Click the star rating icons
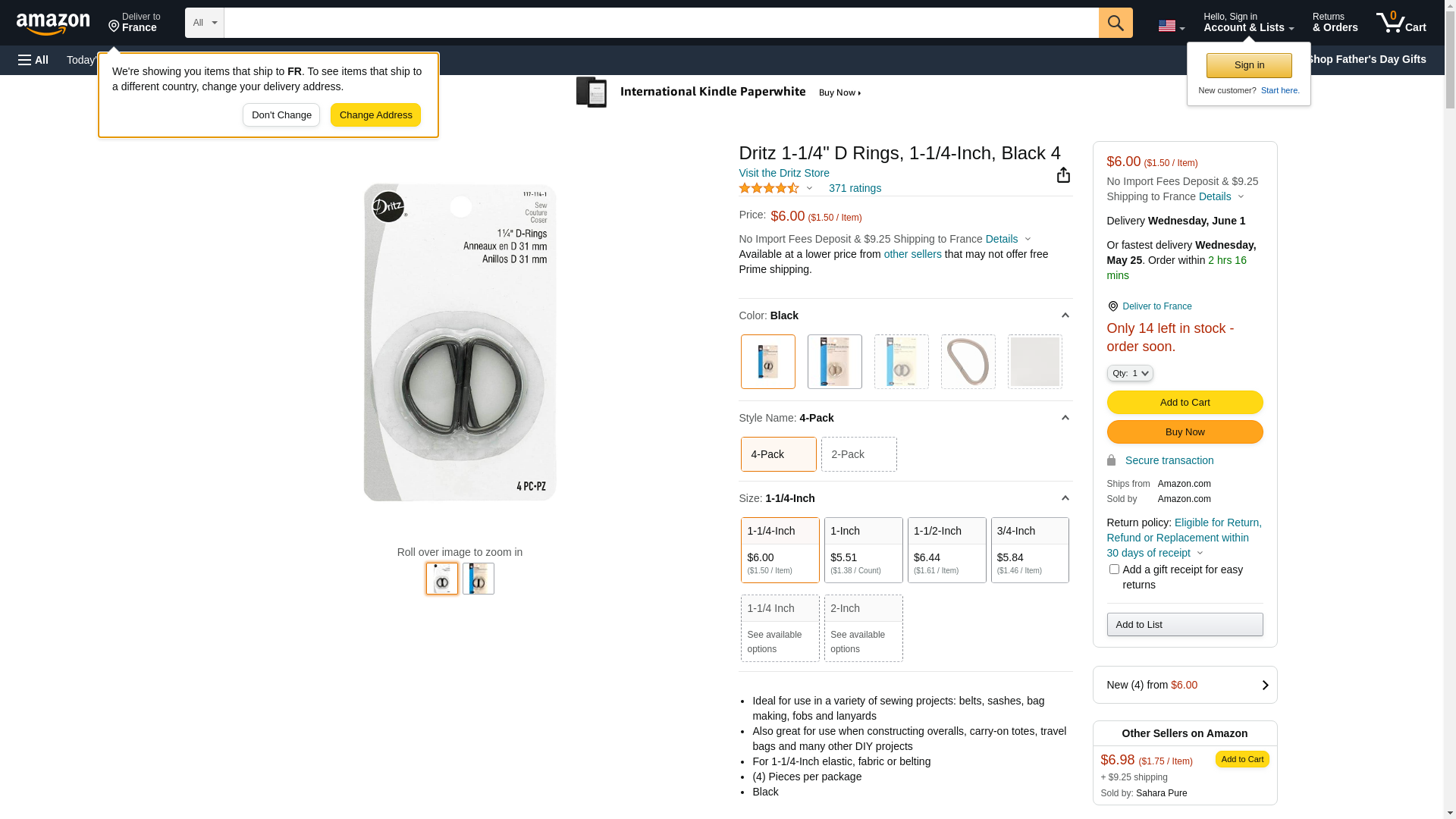Viewport: 1456px width, 819px height. click(x=769, y=188)
